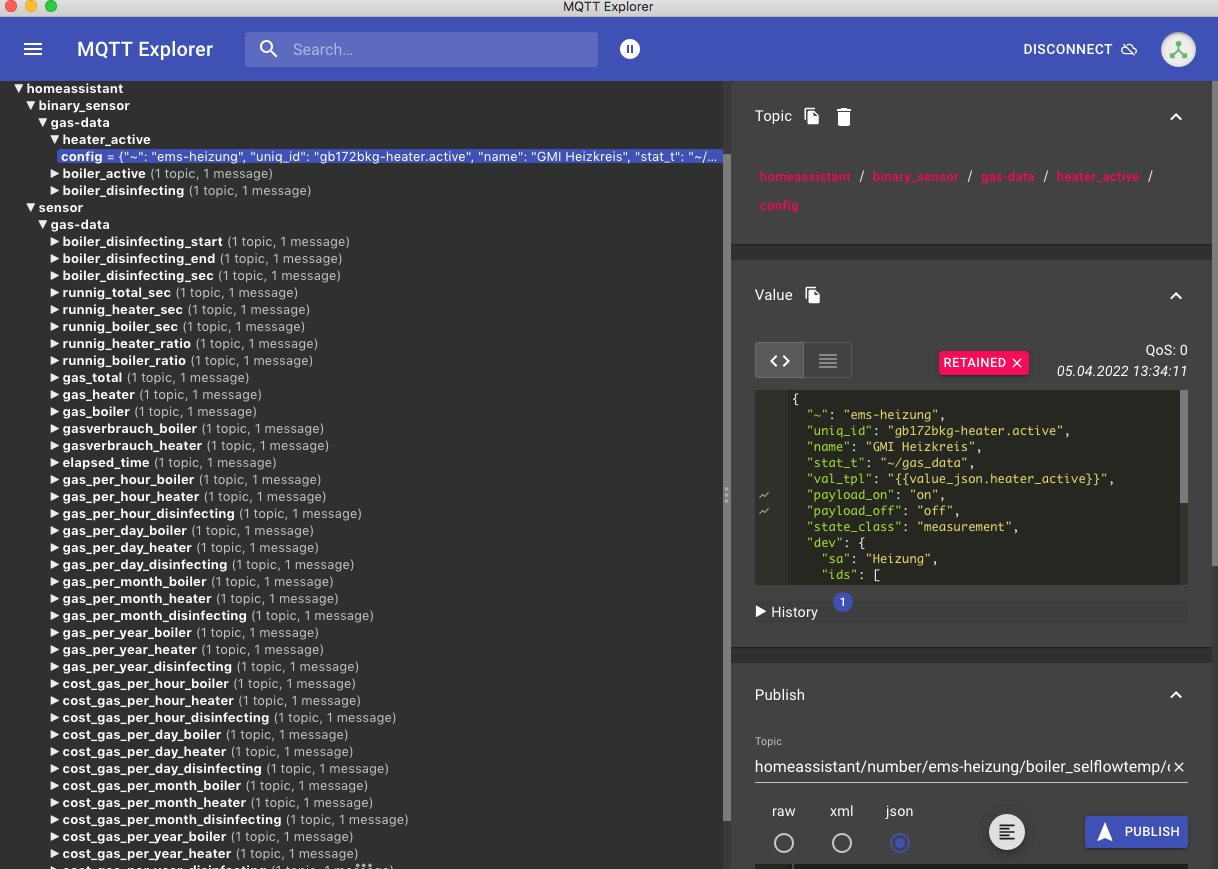1218x869 pixels.
Task: Open the hamburger menu
Action: tap(33, 49)
